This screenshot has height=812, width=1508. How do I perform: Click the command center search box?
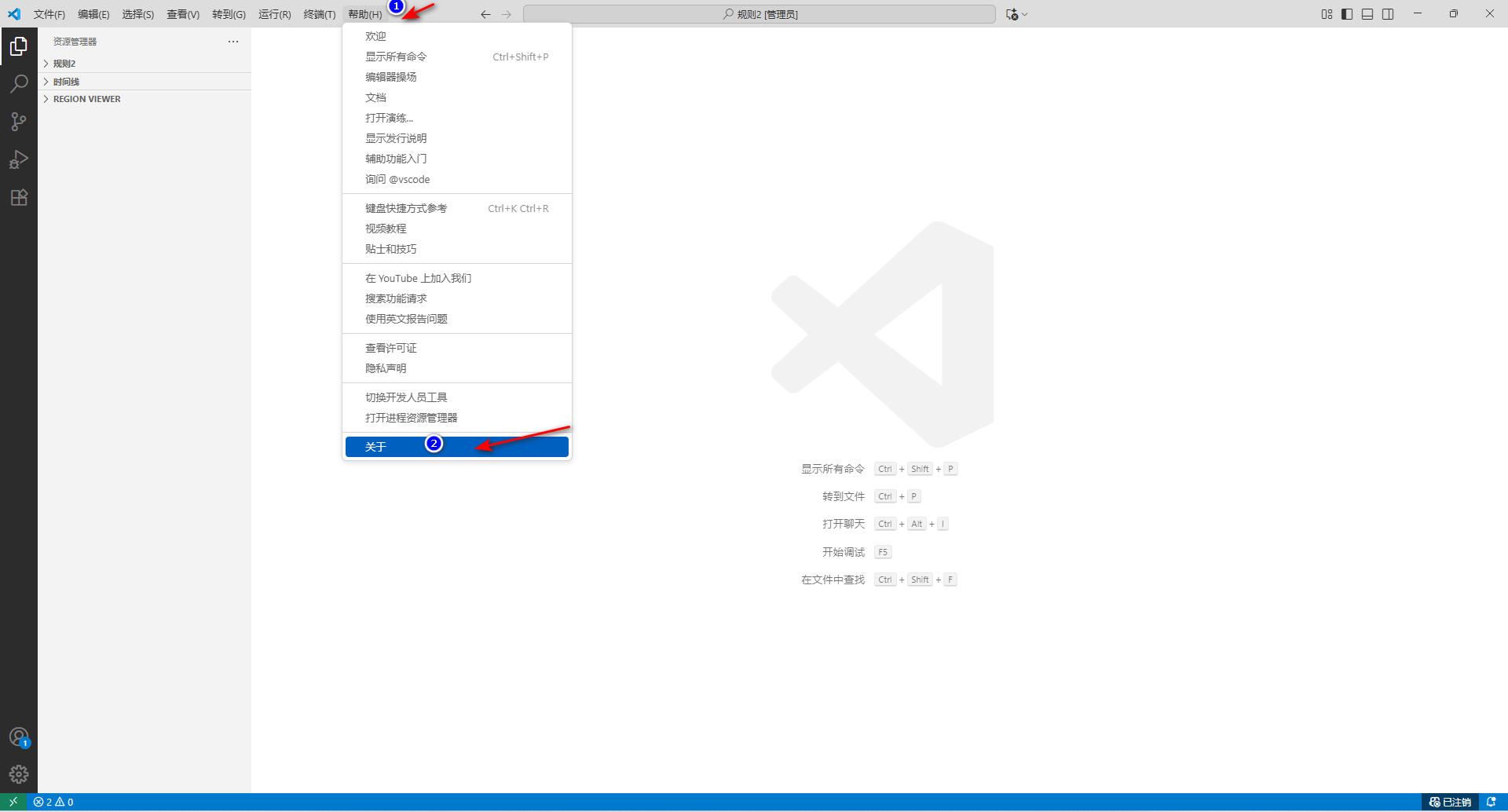pos(759,14)
